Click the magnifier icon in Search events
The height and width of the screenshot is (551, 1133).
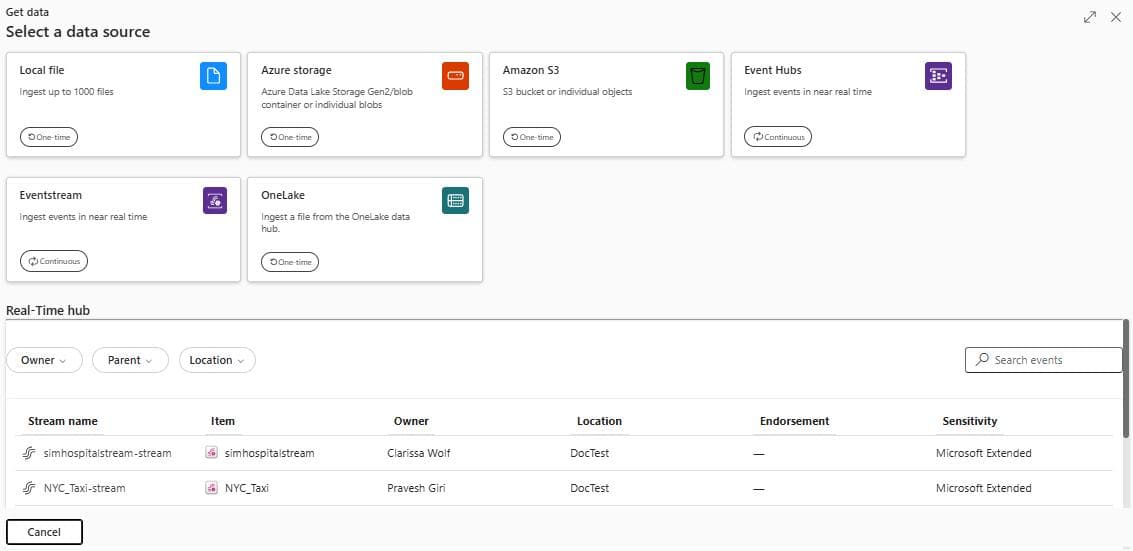pyautogui.click(x=982, y=359)
